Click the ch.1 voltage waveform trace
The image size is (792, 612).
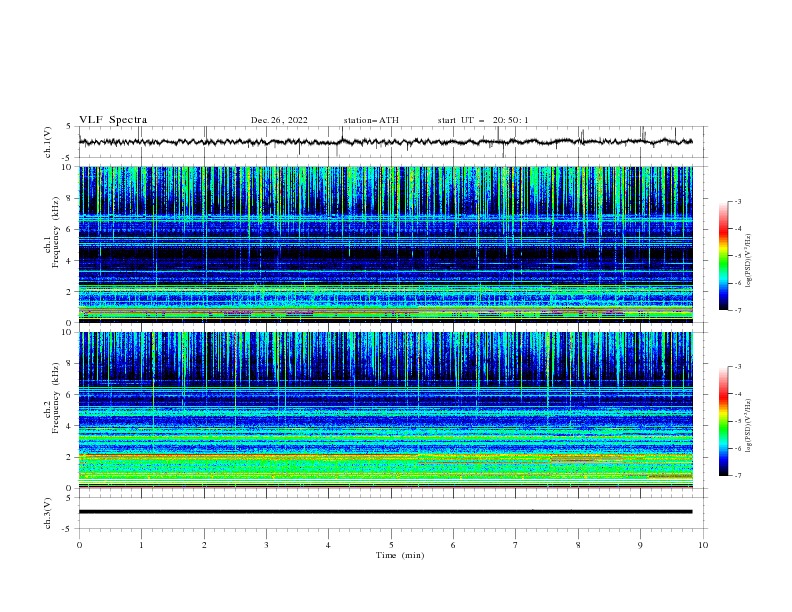tap(385, 142)
